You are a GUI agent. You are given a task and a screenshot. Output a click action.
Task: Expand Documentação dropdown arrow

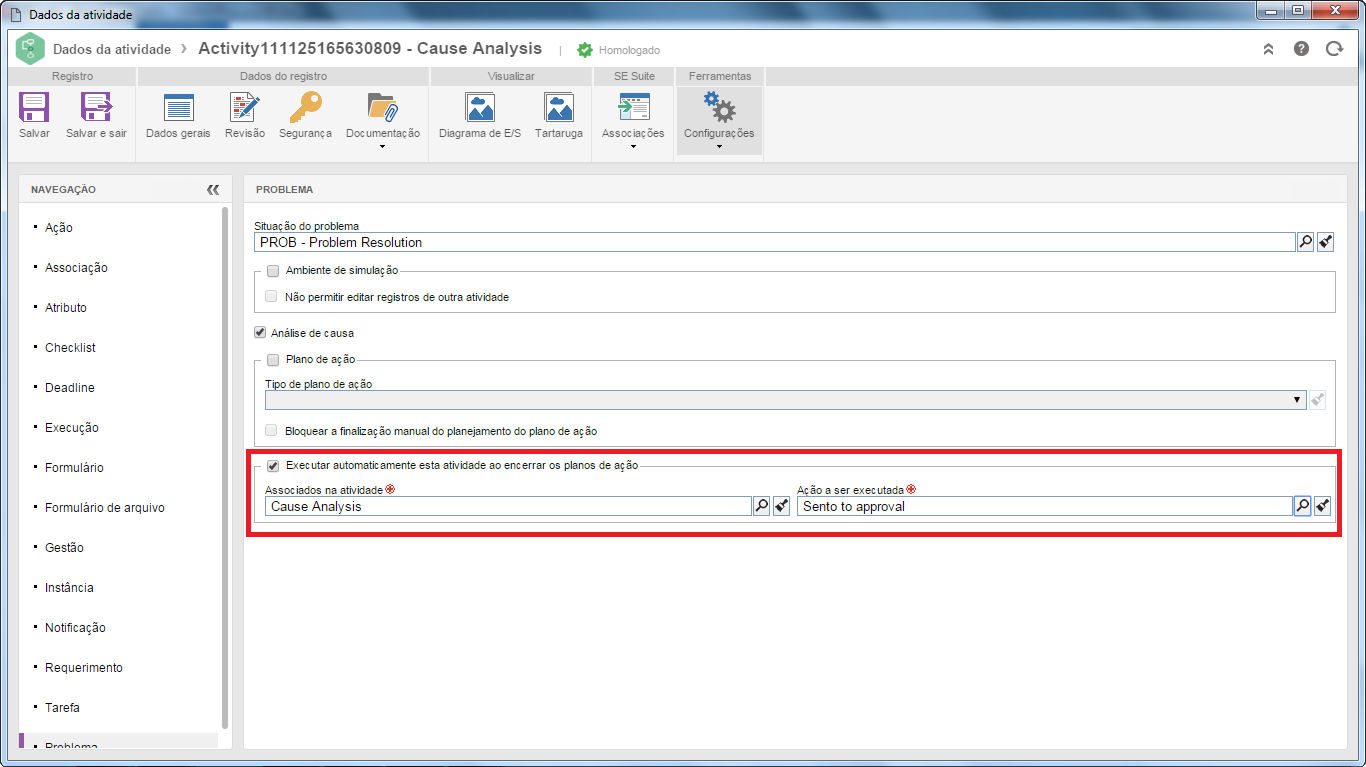click(383, 147)
